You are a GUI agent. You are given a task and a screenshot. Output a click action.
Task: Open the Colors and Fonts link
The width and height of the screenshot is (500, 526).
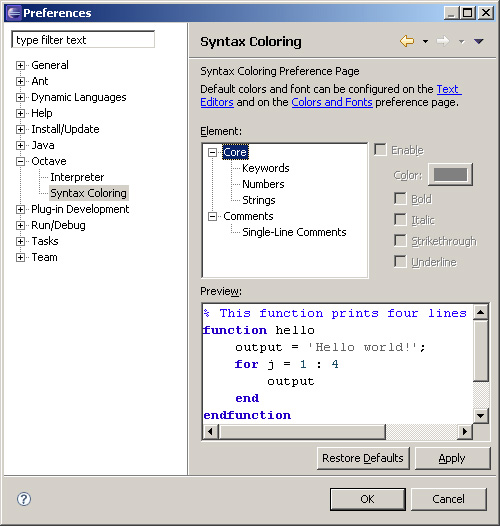(332, 102)
